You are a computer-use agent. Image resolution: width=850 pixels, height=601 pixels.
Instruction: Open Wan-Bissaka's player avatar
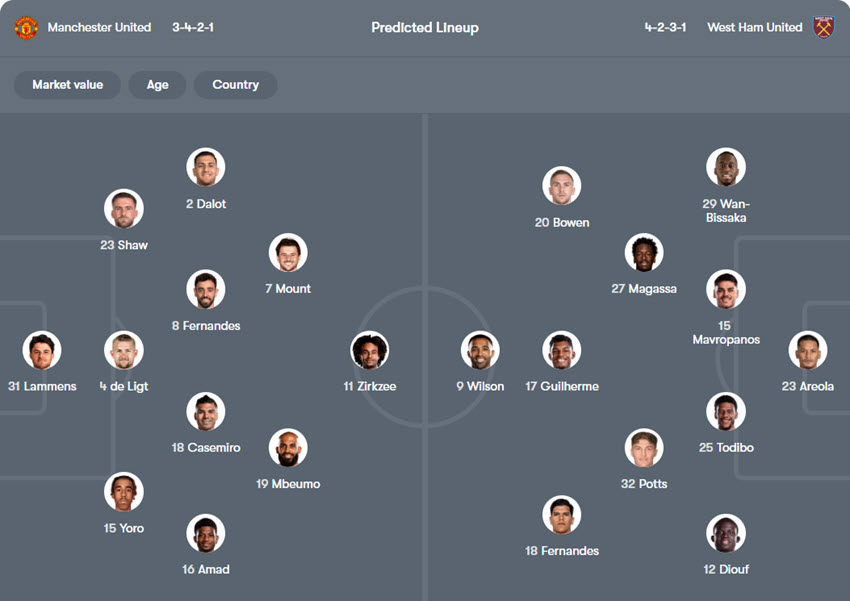(725, 168)
